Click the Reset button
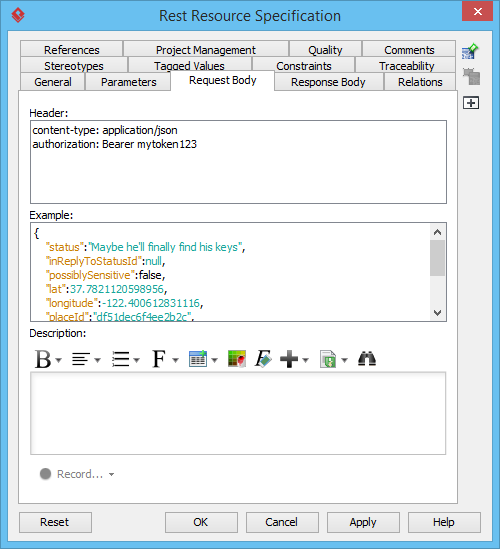 pyautogui.click(x=55, y=522)
